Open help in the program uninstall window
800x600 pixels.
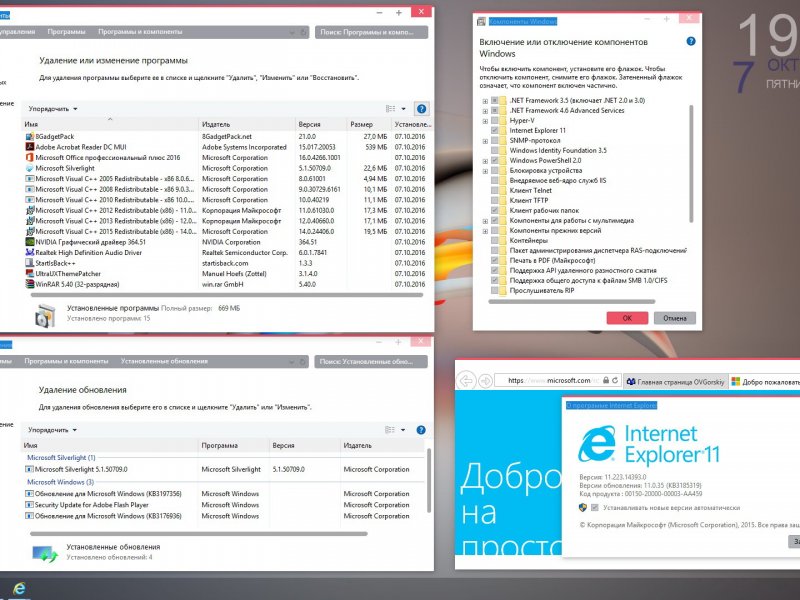coord(421,109)
